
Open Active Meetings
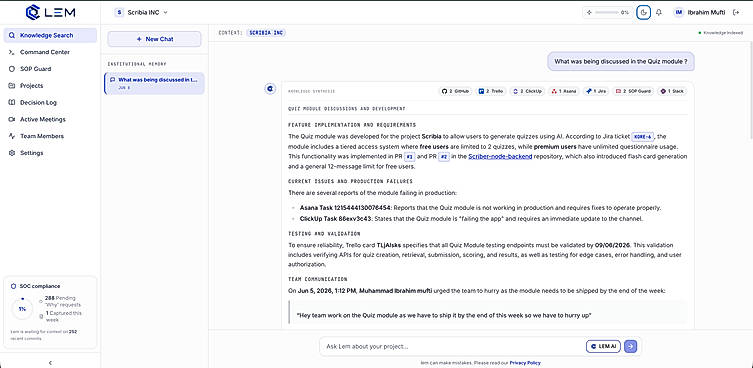(50, 119)
